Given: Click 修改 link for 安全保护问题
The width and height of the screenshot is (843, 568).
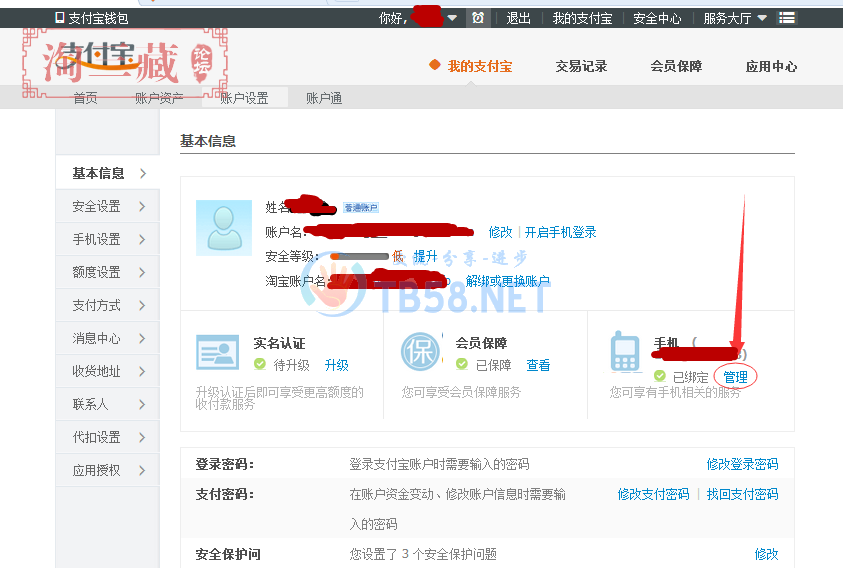Looking at the screenshot, I should [x=766, y=554].
